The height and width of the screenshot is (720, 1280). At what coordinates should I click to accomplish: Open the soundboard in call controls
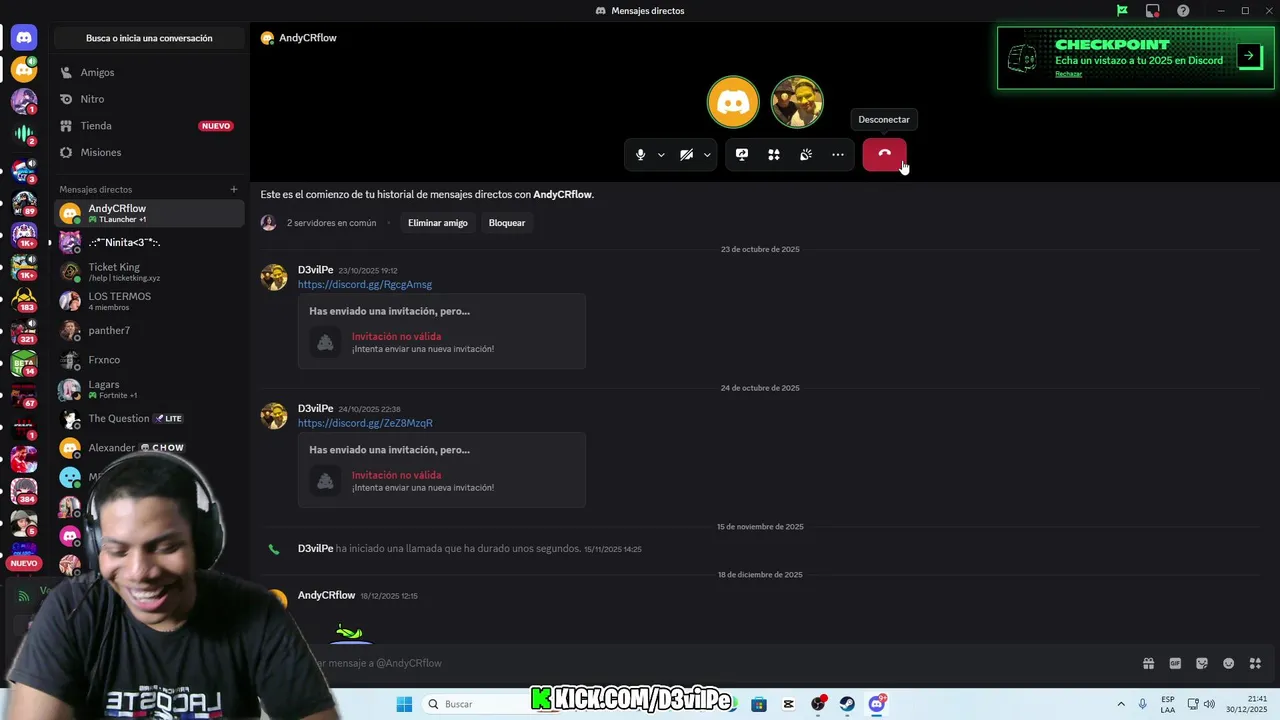click(806, 155)
